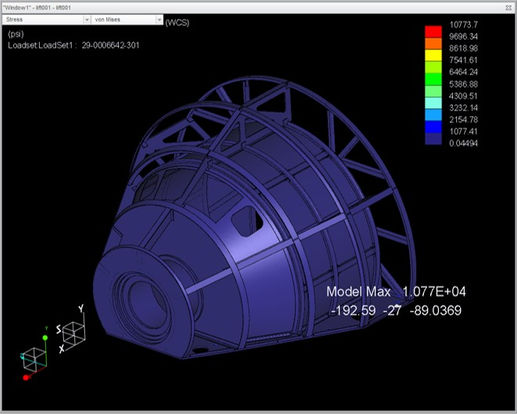The image size is (517, 414).
Task: Click the (WCS) coordinate system label
Action: click(x=177, y=23)
